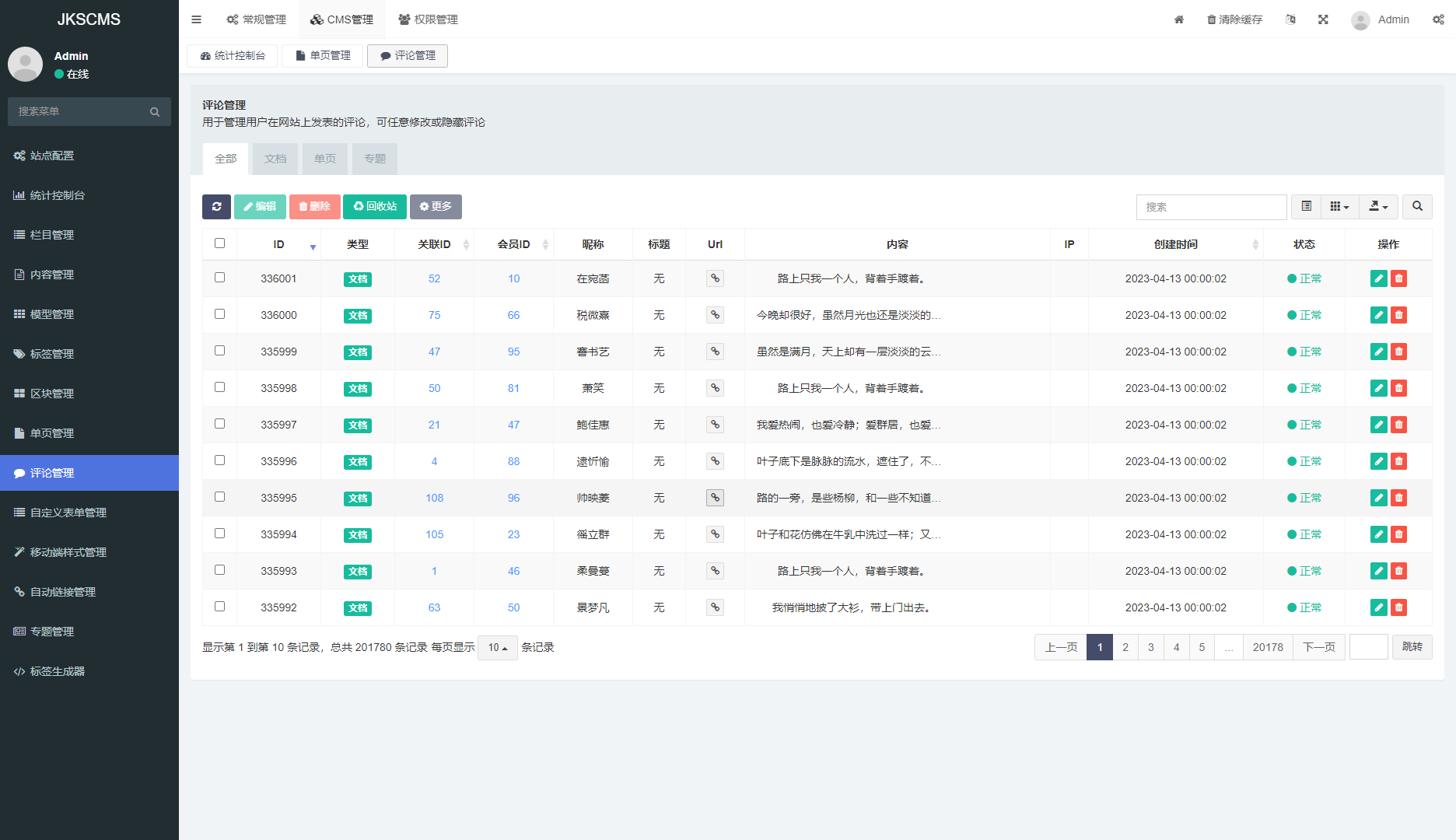The height and width of the screenshot is (840, 1456).
Task: Check the row checkbox for ID 335998
Action: tap(219, 387)
